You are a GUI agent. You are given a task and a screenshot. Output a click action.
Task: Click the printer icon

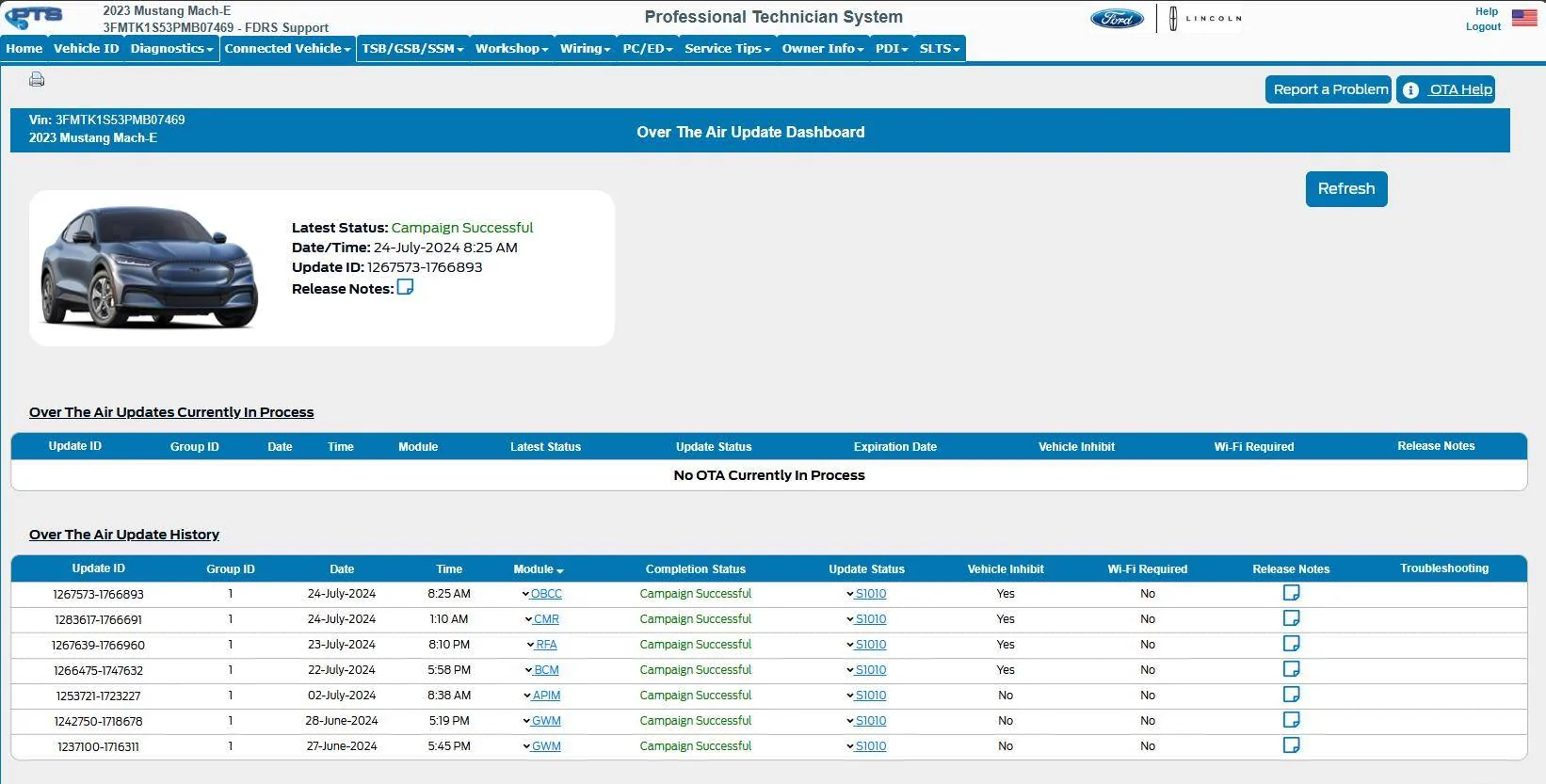click(x=37, y=79)
